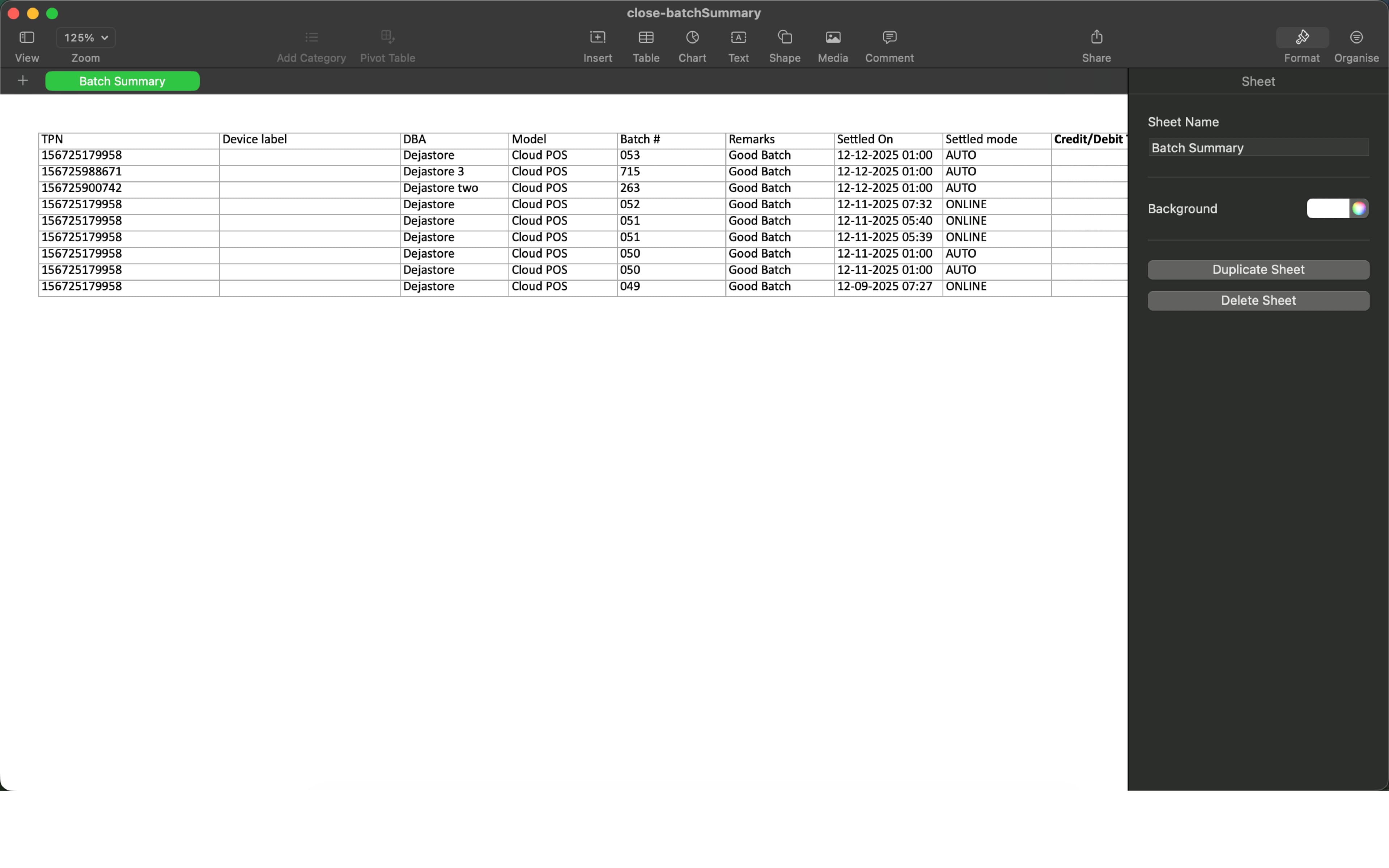Delete the current sheet
This screenshot has height=868, width=1389.
1258,300
